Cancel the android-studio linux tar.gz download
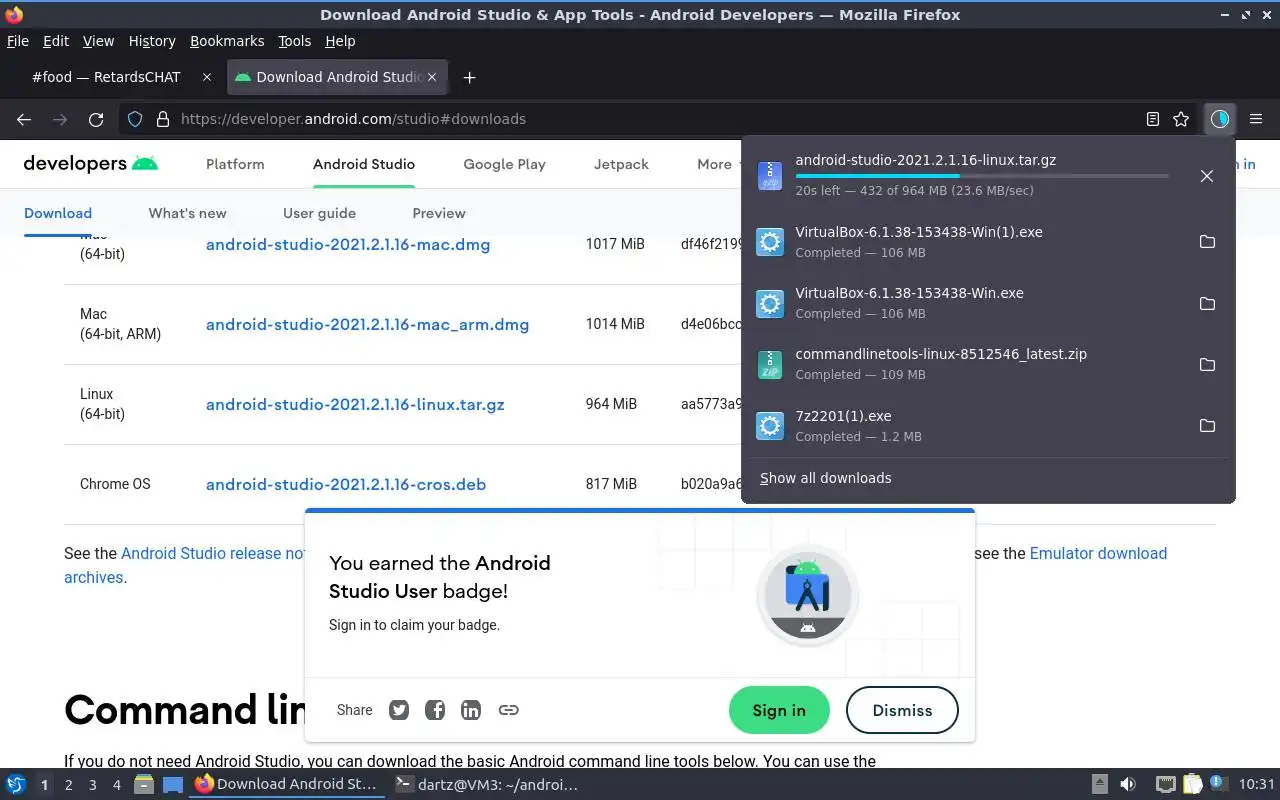This screenshot has width=1280, height=800. [1207, 176]
